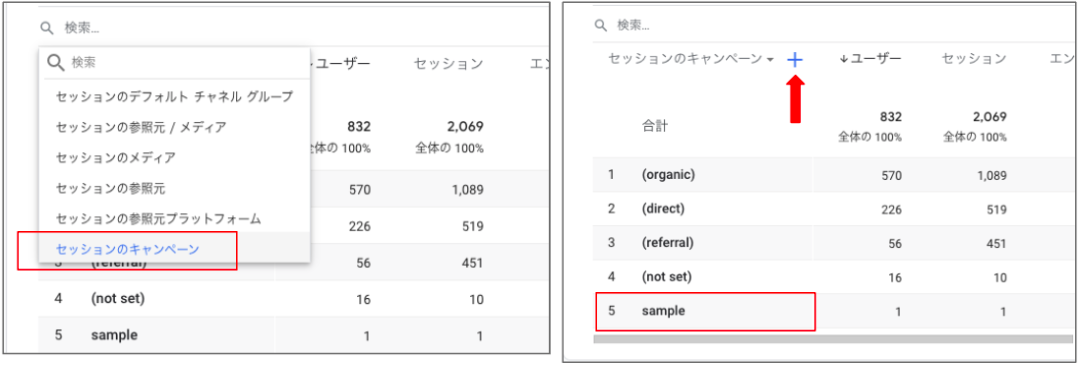
Task: Click the blue plus icon to add a dimension
Action: 795,60
